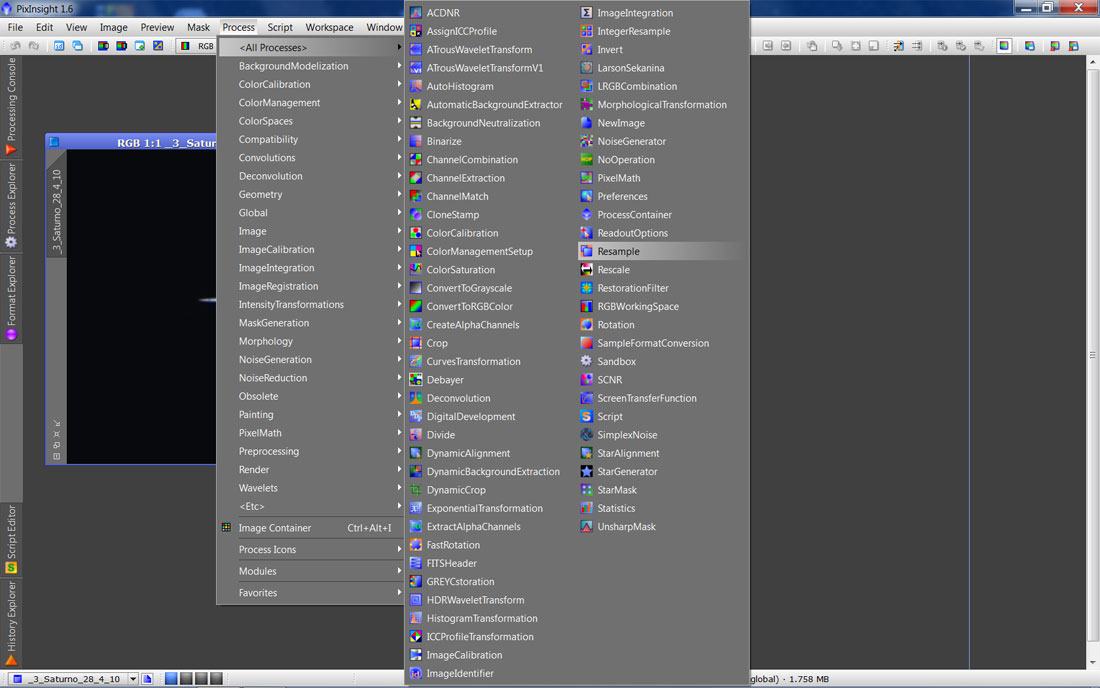Click the Deconvolution icon in process list
The height and width of the screenshot is (688, 1100).
(415, 398)
